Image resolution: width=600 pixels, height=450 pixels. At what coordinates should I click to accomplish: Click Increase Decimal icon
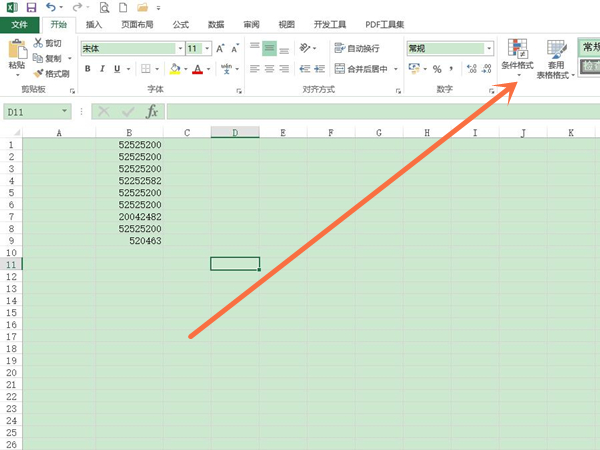coord(472,69)
